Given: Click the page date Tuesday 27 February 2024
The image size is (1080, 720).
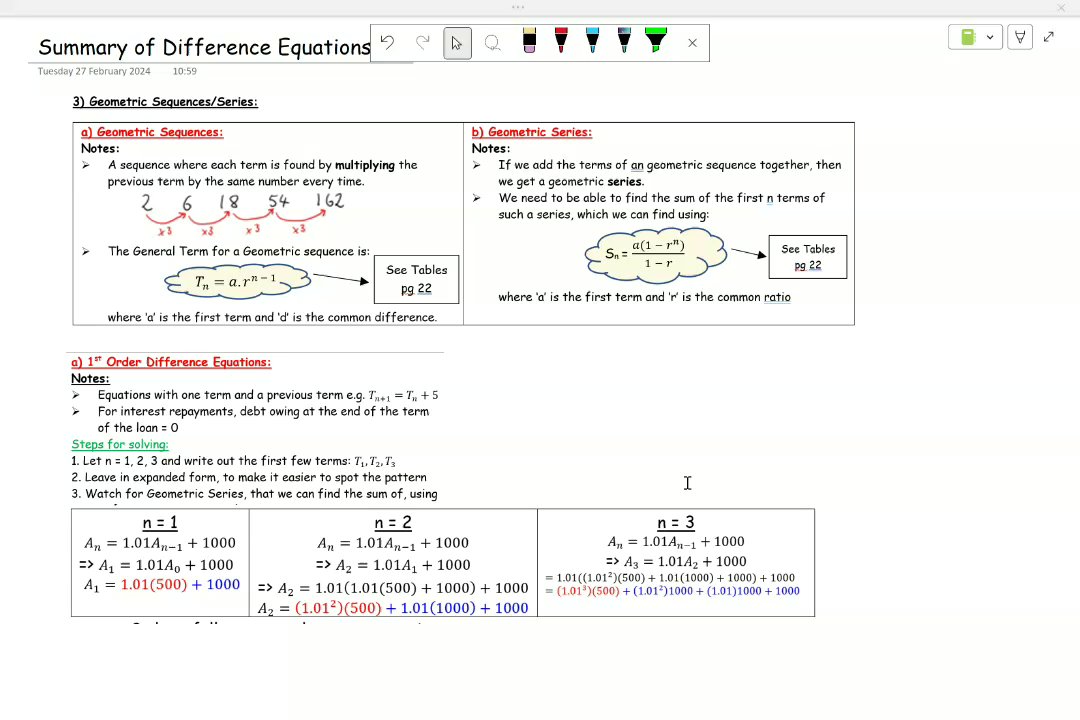Looking at the screenshot, I should (94, 71).
